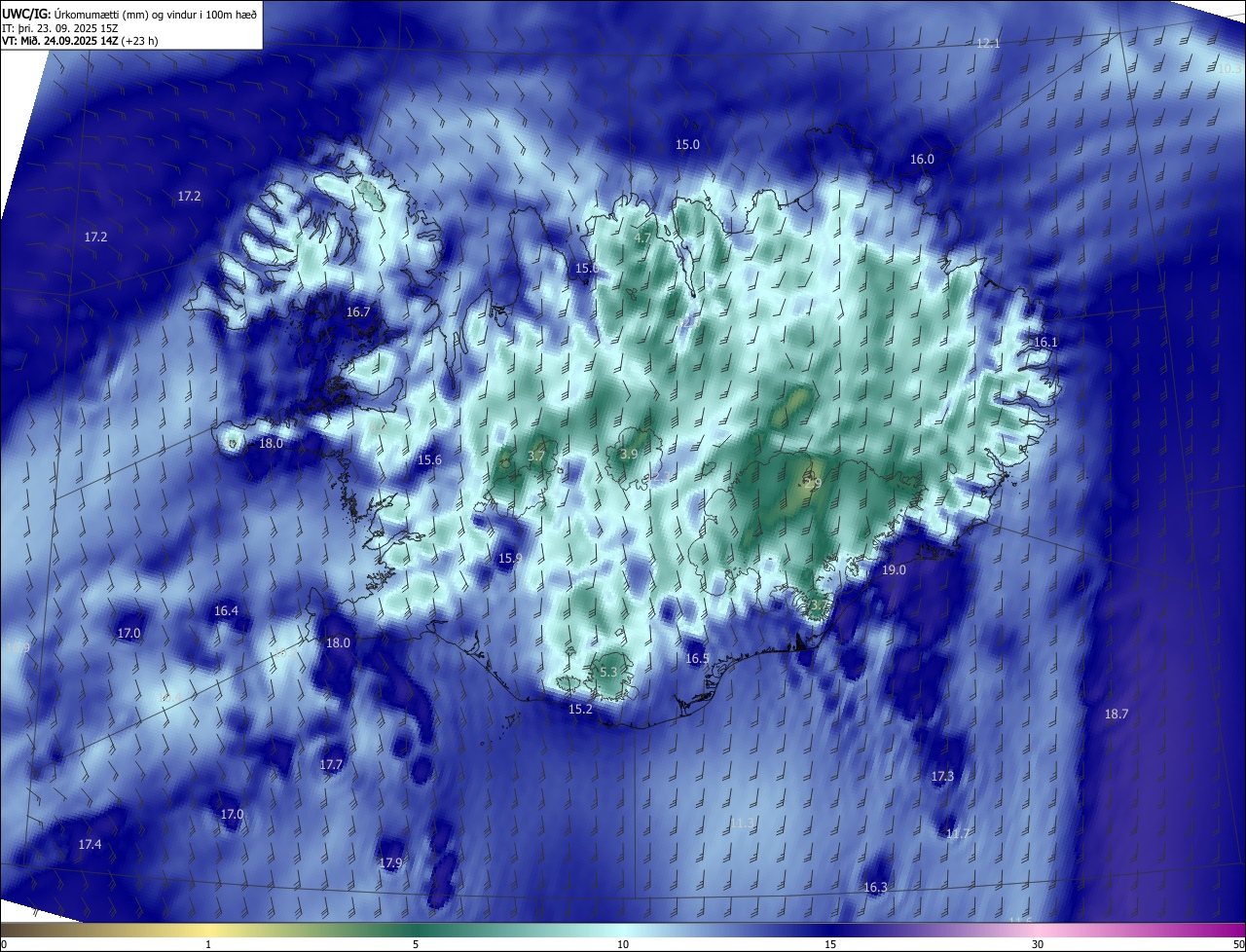
Task: Click the 5 tick on the color scale
Action: click(416, 944)
